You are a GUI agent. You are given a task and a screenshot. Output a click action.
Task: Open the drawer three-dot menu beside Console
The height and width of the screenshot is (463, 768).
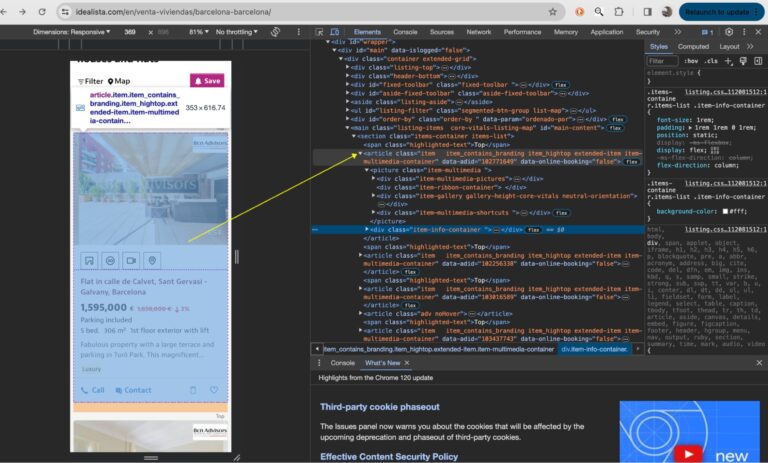coord(319,363)
